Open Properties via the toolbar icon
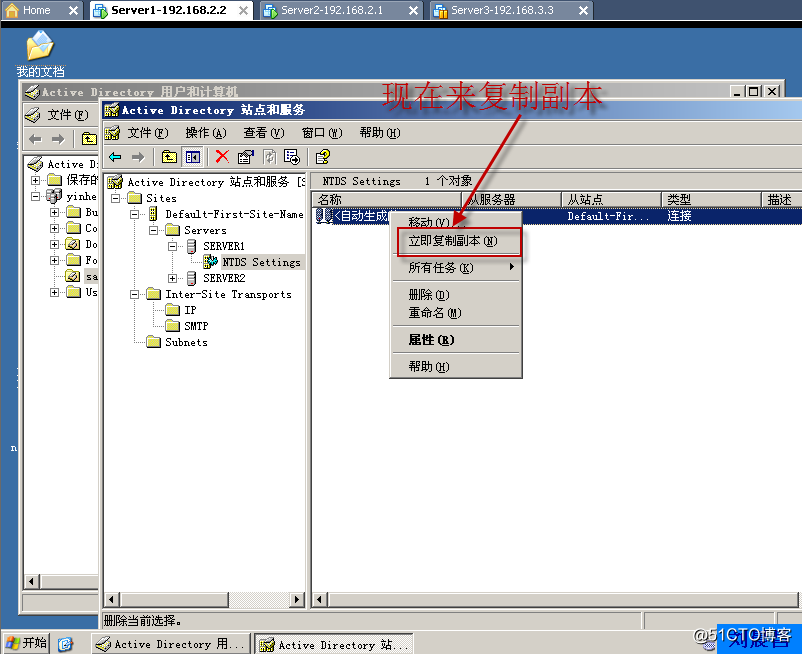The width and height of the screenshot is (802, 654). (x=246, y=157)
